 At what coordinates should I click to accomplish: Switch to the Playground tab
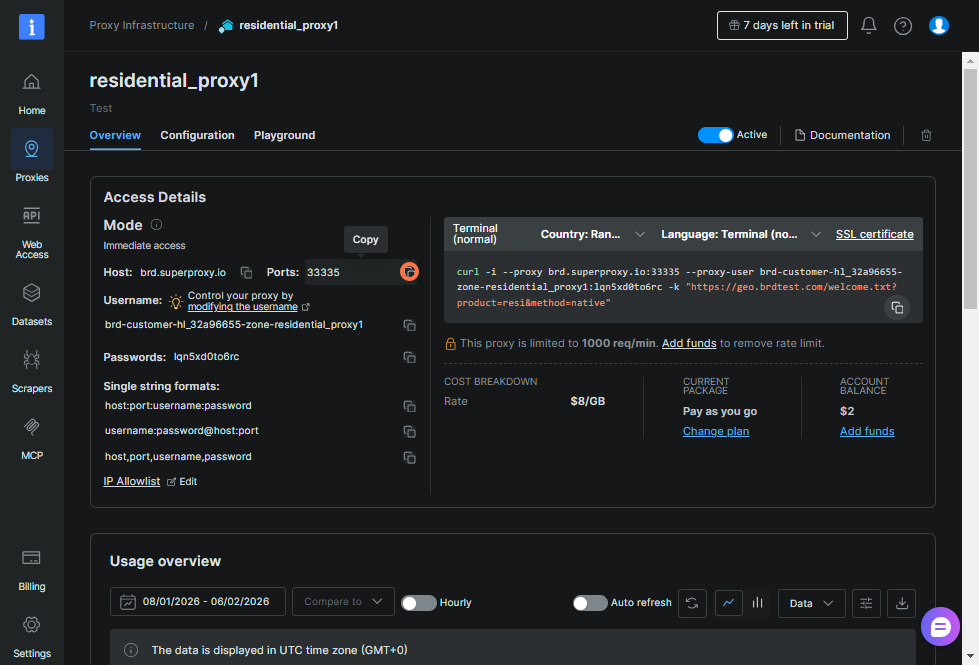[x=284, y=135]
